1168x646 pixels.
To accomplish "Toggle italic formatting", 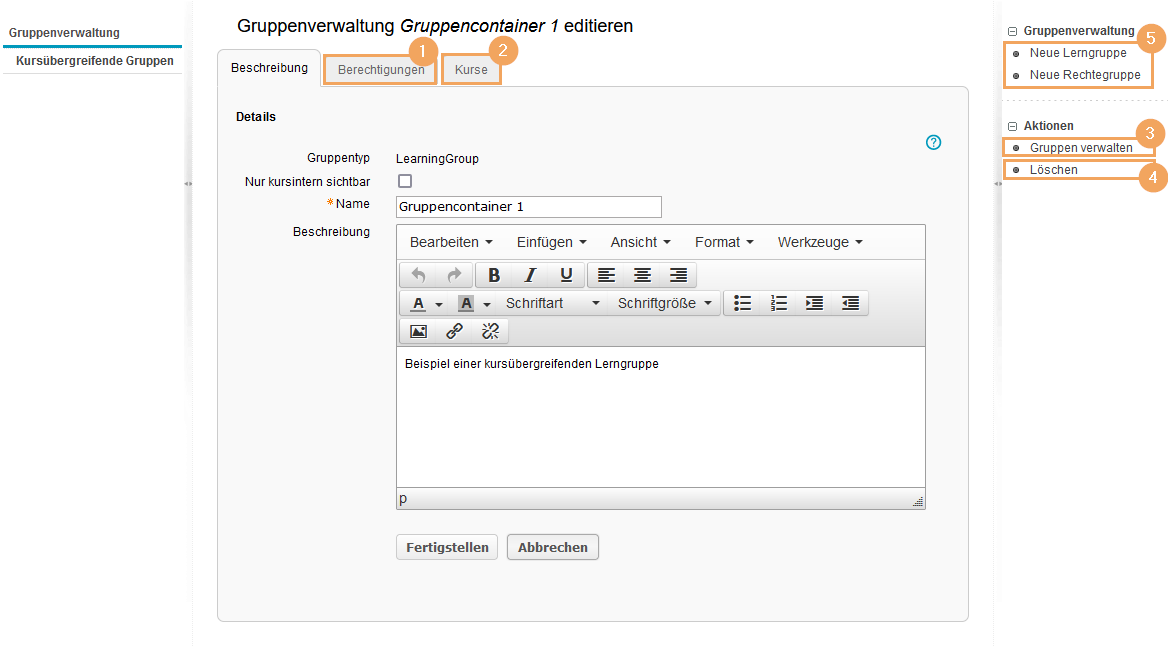I will coord(529,275).
